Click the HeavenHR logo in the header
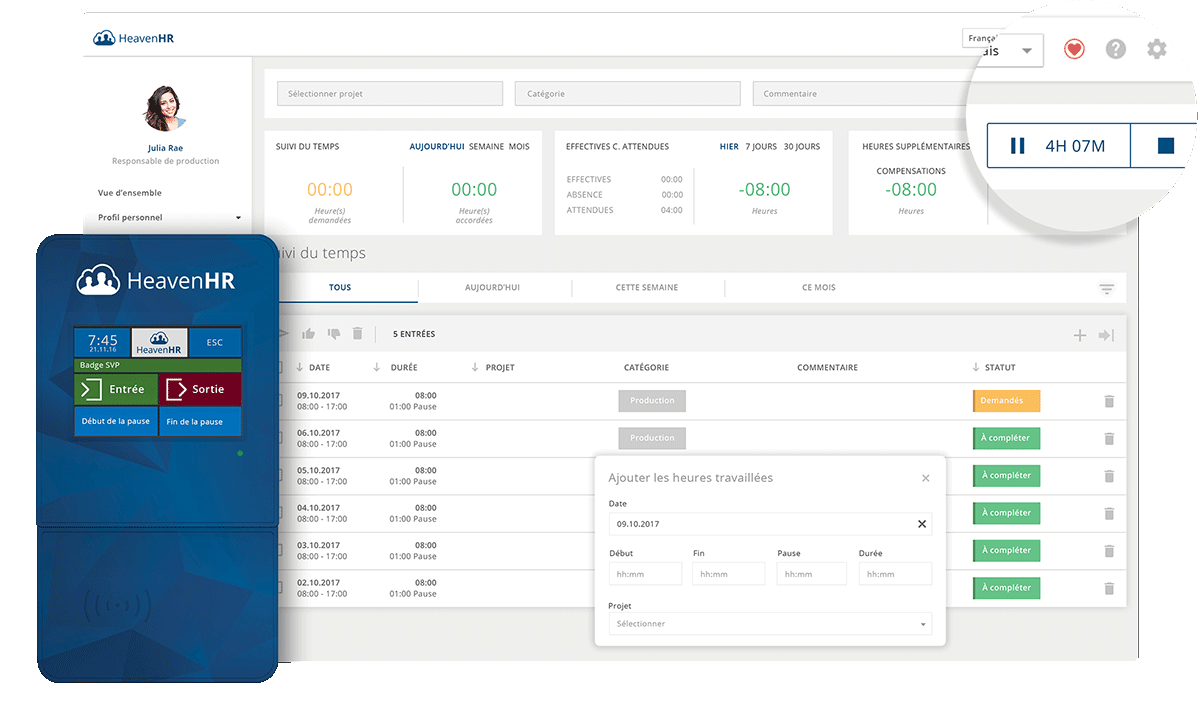Screen dimensions: 1200x708 point(133,38)
